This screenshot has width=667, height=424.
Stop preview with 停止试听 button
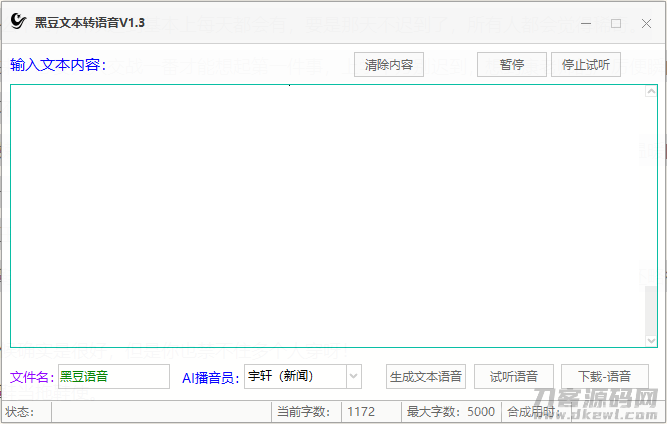pyautogui.click(x=586, y=65)
